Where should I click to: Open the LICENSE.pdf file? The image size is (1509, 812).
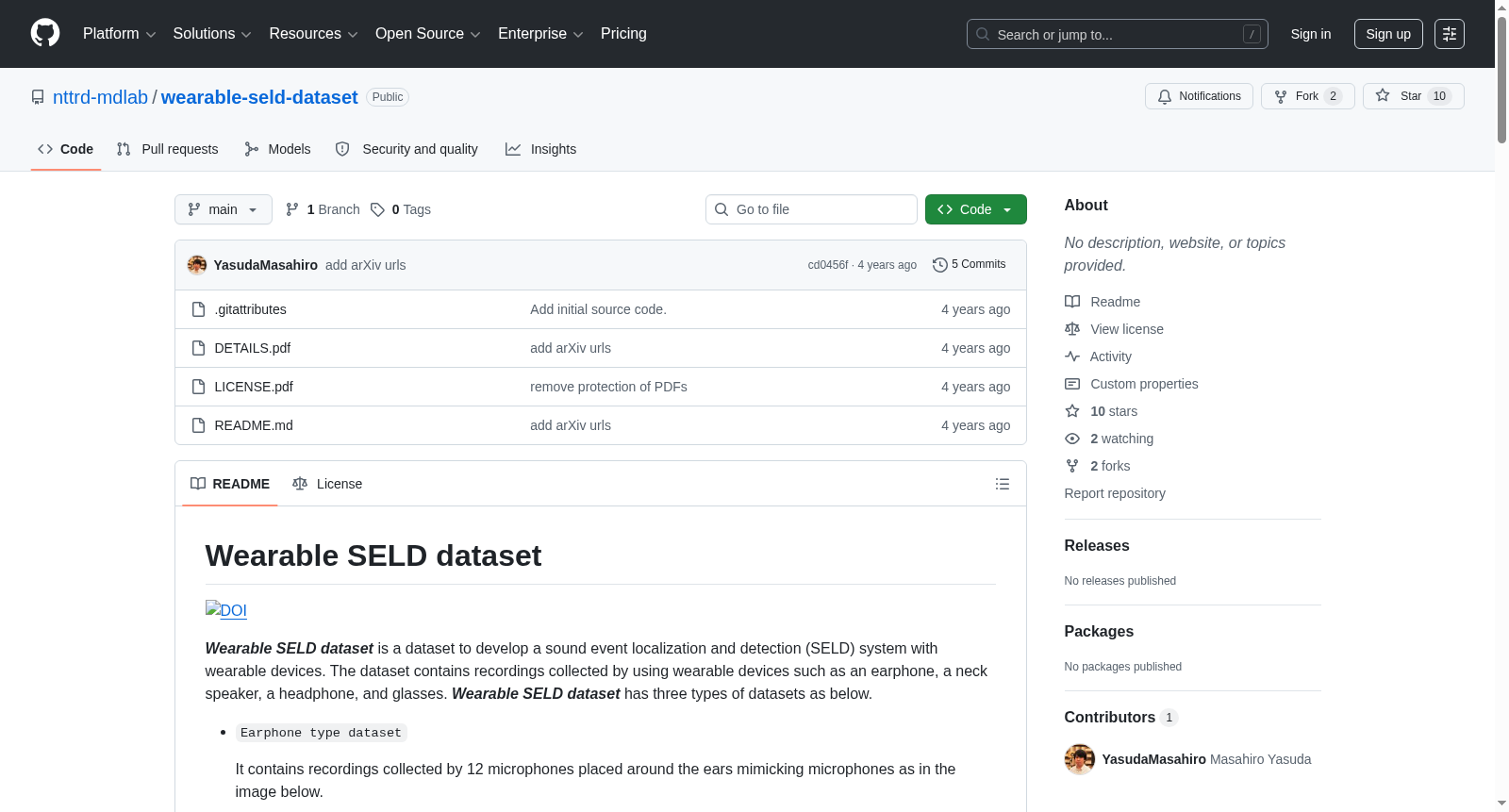pos(254,387)
